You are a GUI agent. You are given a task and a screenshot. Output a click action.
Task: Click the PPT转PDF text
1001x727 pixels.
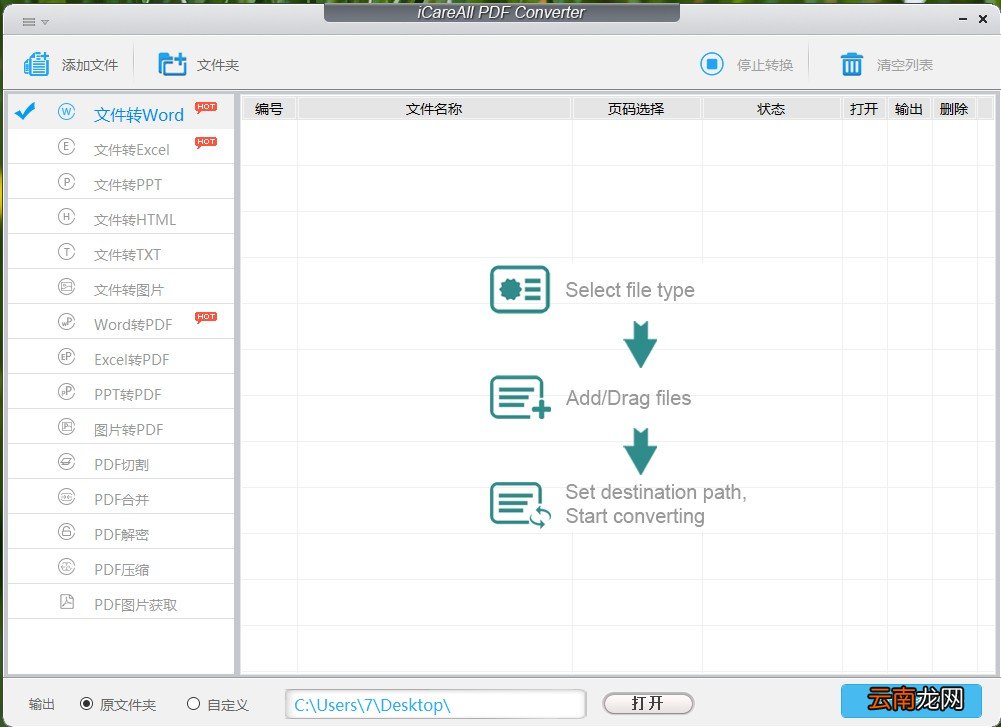128,394
